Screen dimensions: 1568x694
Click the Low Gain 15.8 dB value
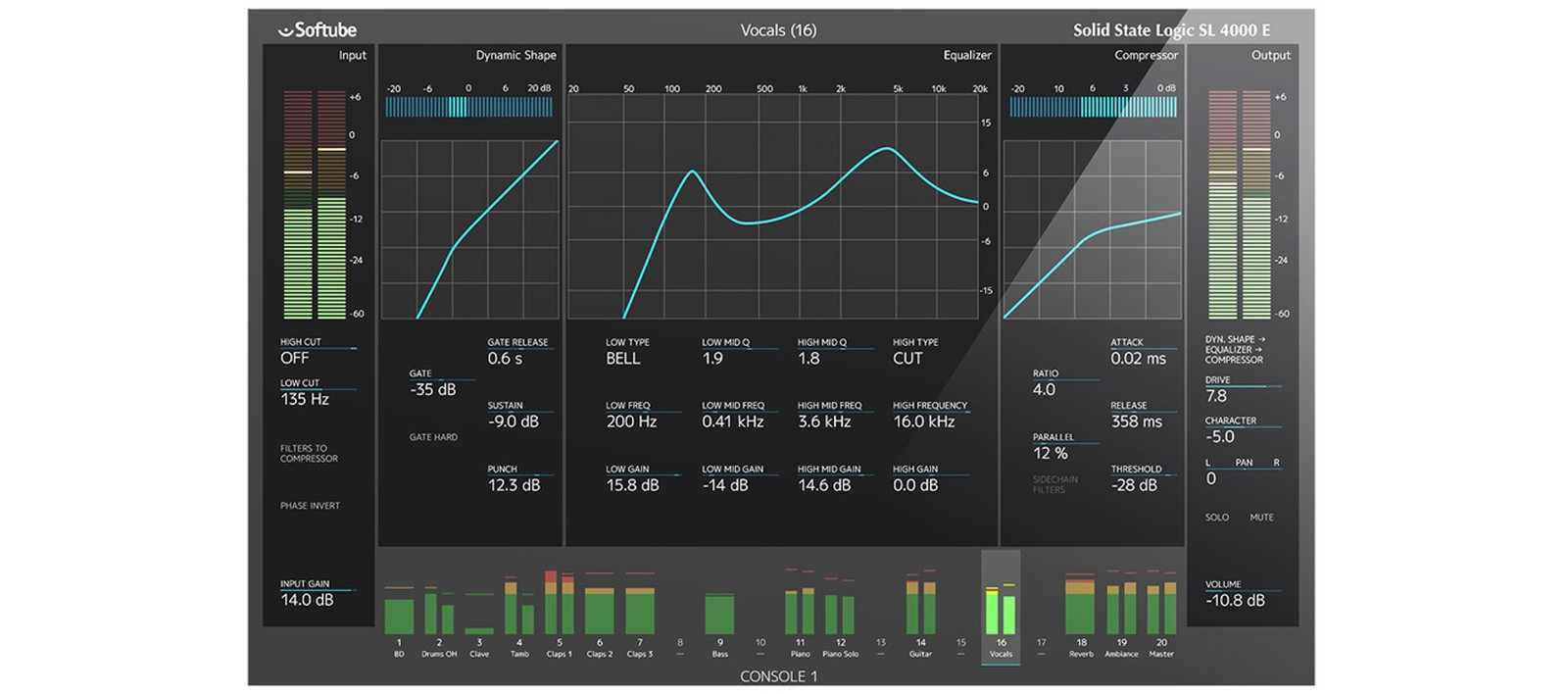point(632,485)
